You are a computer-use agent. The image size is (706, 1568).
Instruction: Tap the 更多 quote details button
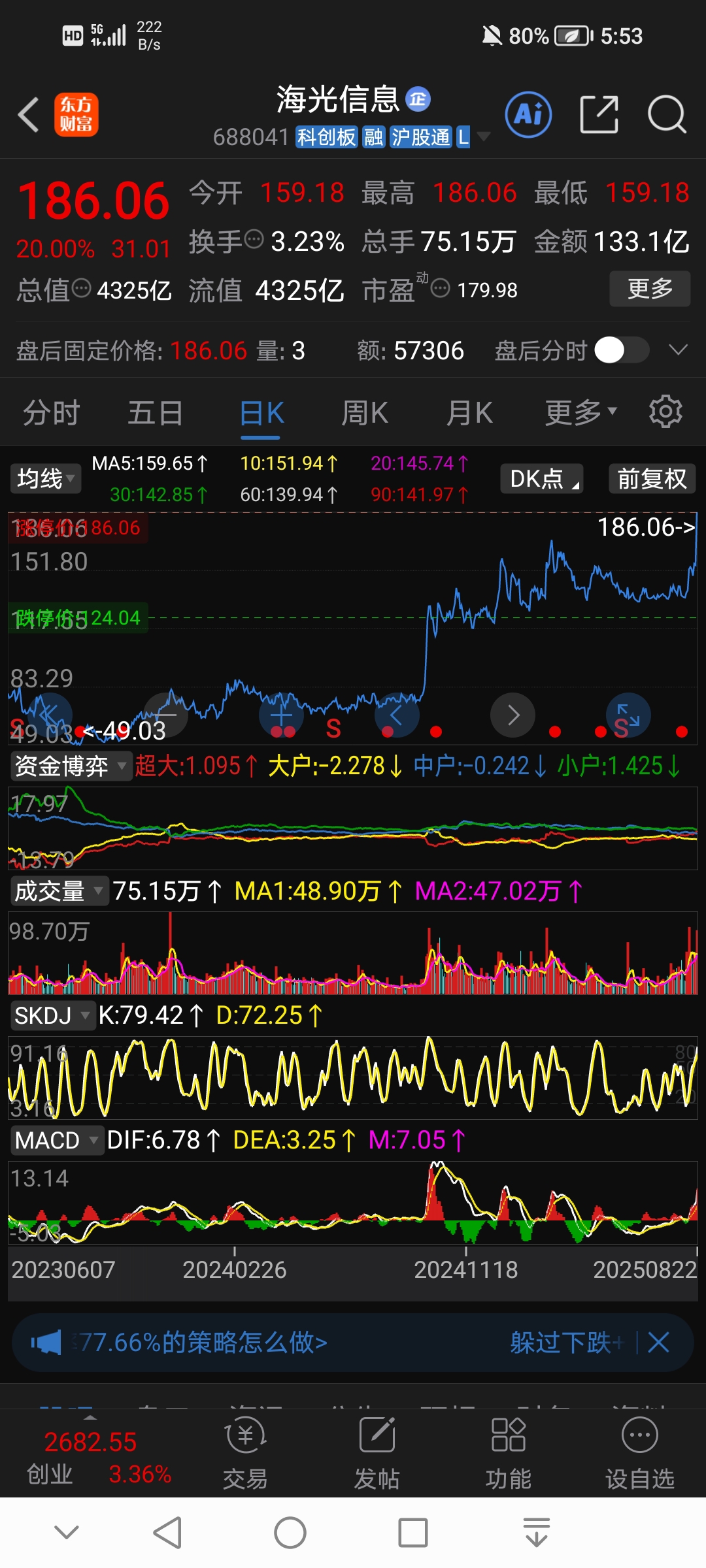(650, 288)
